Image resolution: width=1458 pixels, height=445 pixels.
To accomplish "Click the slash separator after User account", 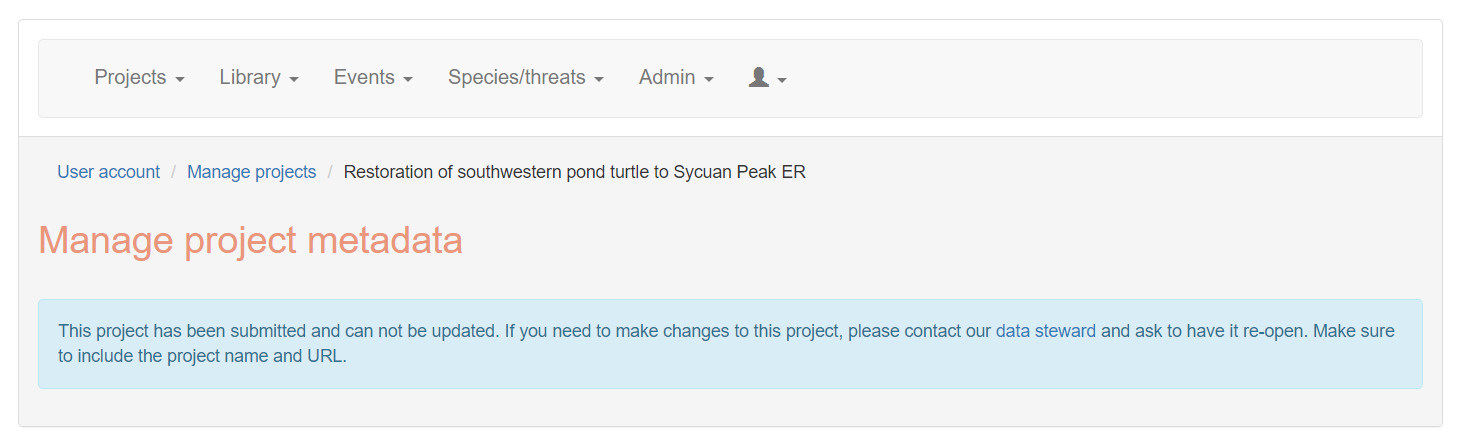I will click(174, 172).
